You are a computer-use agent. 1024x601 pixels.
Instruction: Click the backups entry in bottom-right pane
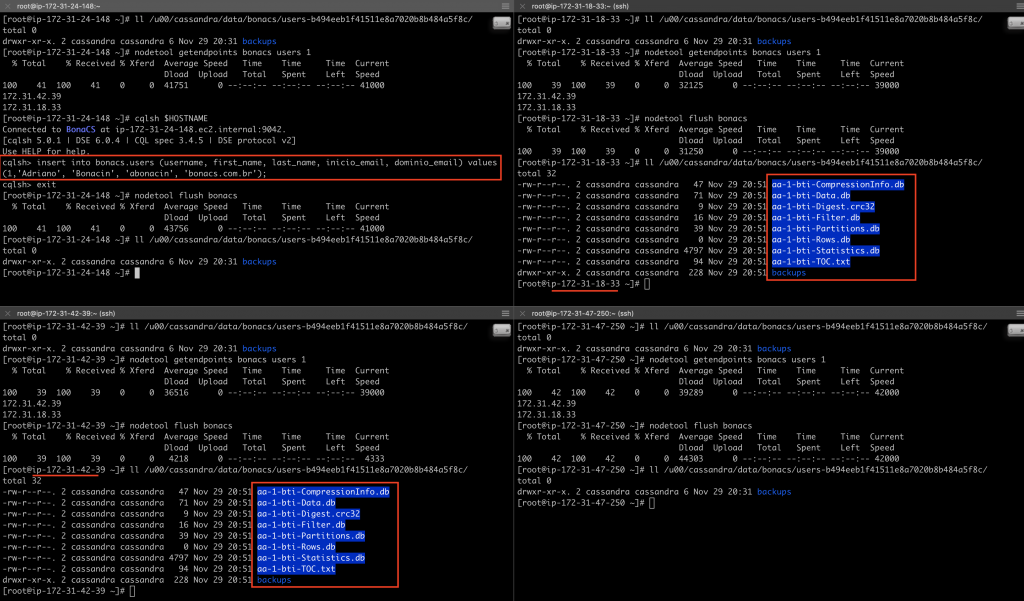pyautogui.click(x=774, y=491)
